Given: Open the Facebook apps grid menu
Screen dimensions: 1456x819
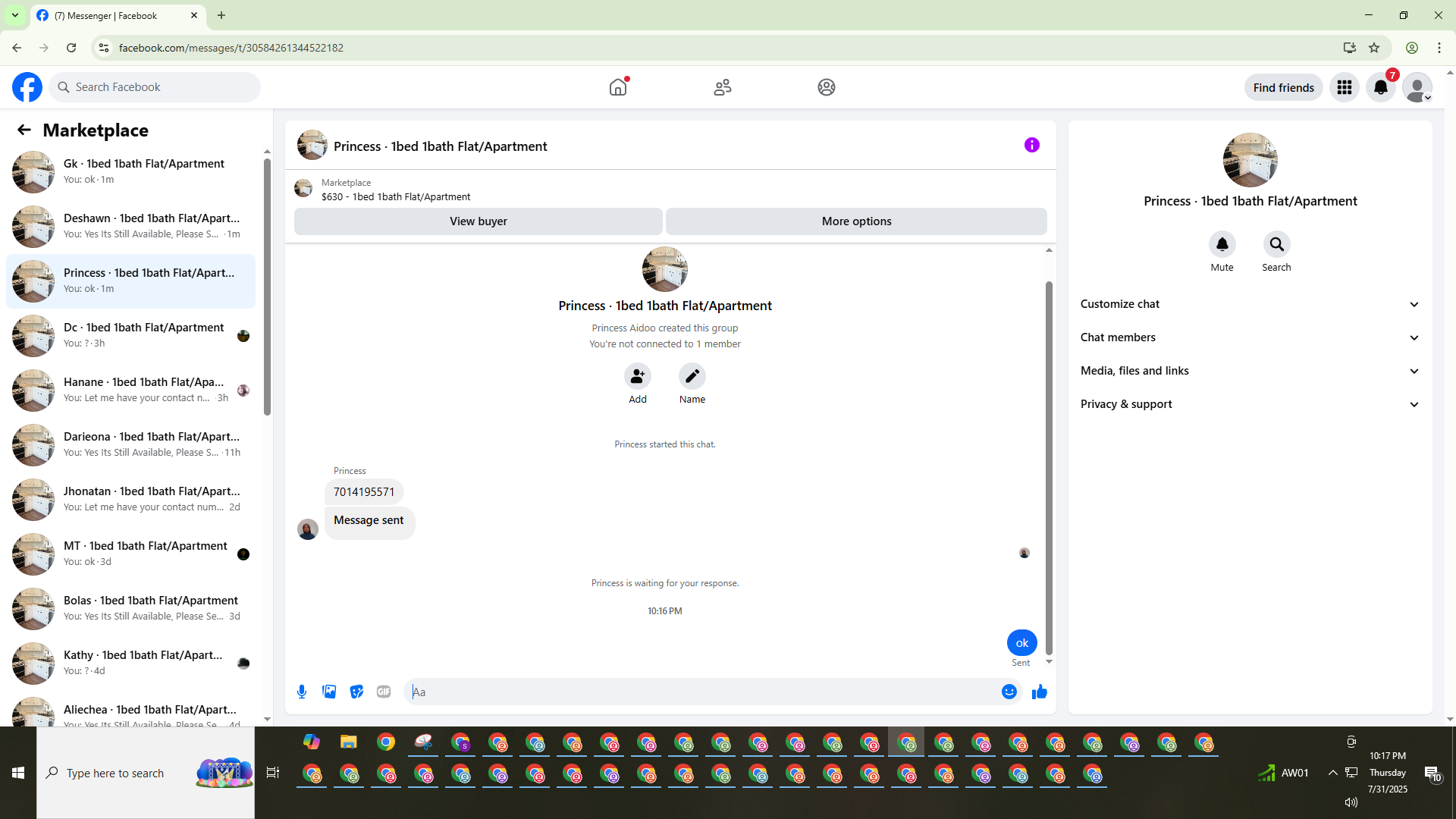Looking at the screenshot, I should [1345, 87].
